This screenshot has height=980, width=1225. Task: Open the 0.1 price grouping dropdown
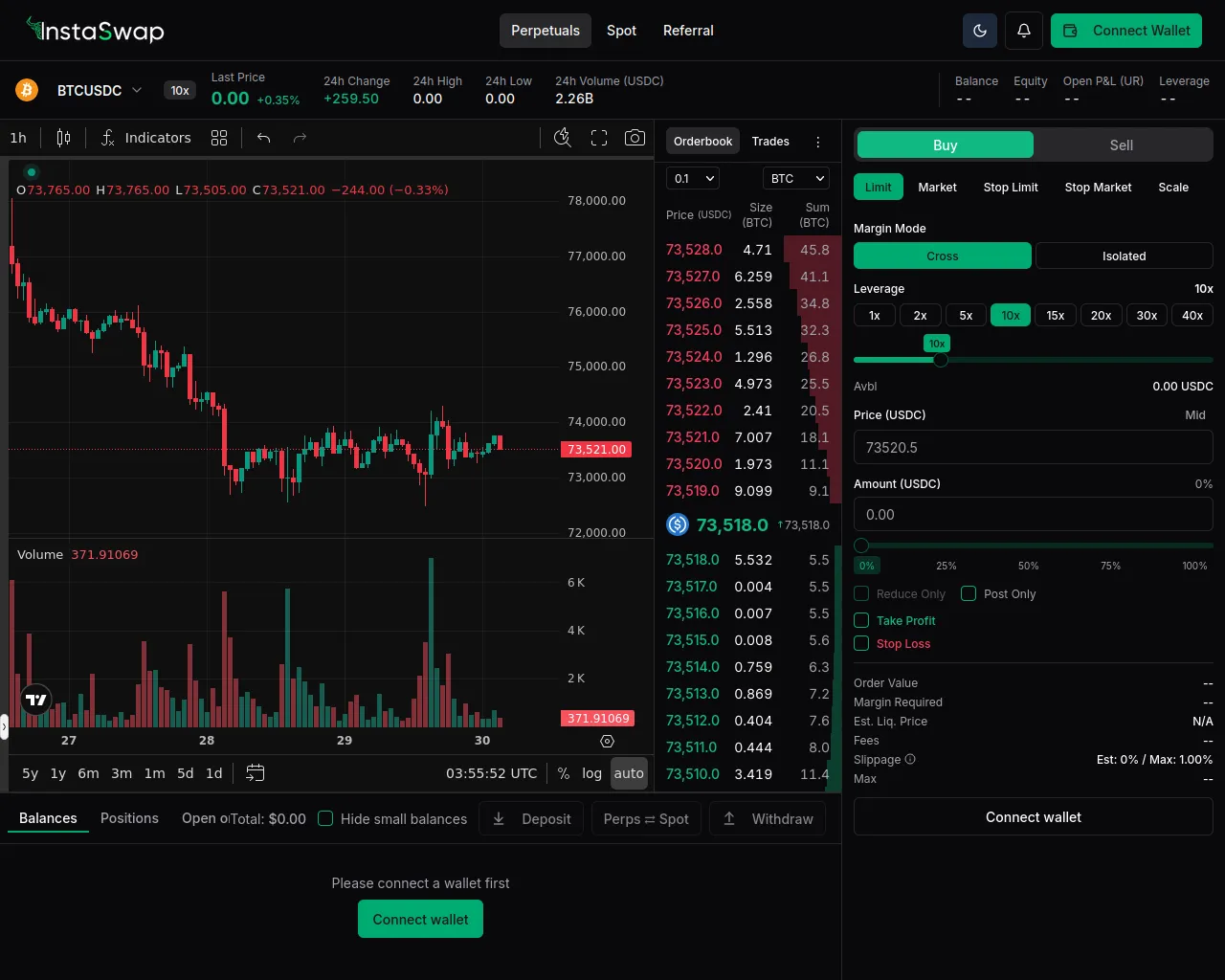693,178
